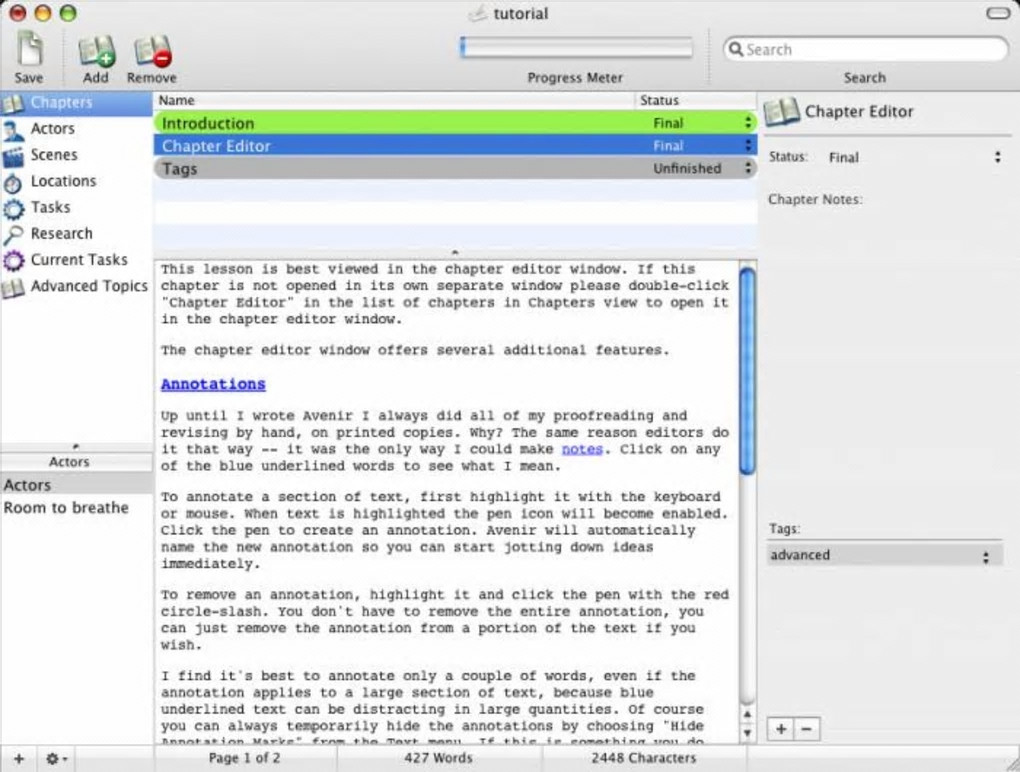This screenshot has height=772, width=1020.
Task: Click the toolbar toggle pill in title bar
Action: tap(998, 13)
